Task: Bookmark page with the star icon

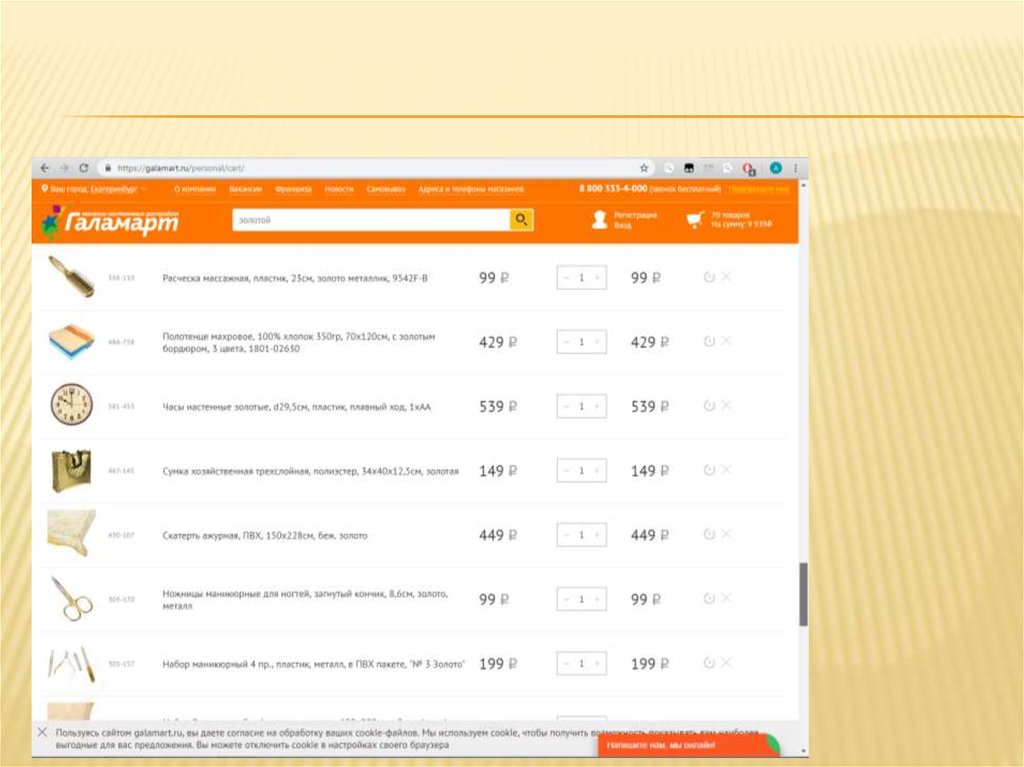Action: [644, 168]
